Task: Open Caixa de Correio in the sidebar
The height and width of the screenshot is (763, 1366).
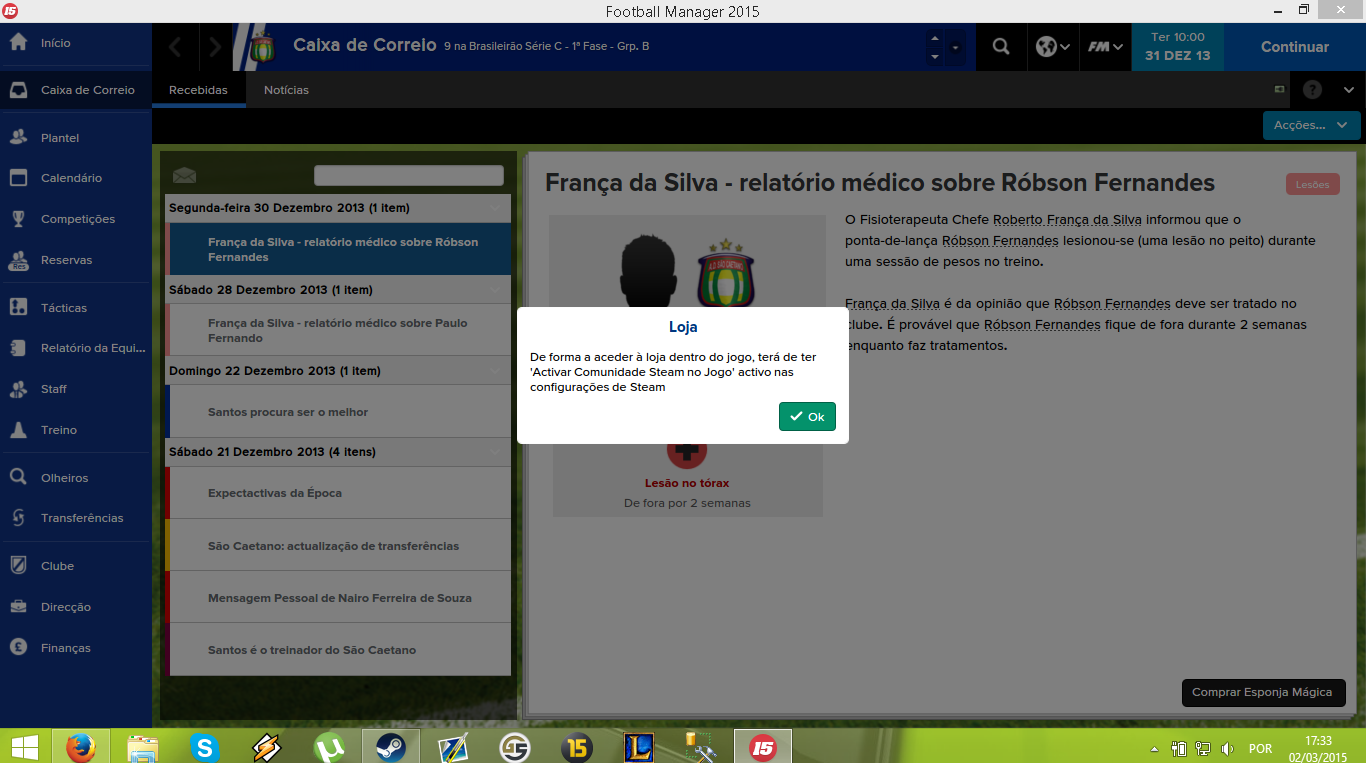Action: (76, 90)
